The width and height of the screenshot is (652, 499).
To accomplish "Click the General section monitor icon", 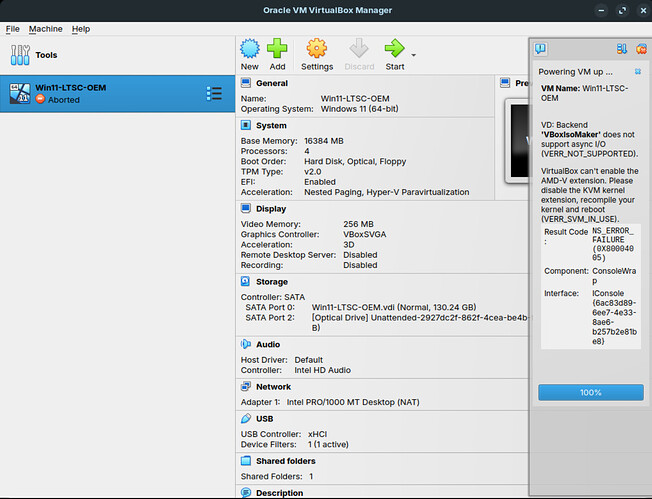I will click(x=246, y=83).
